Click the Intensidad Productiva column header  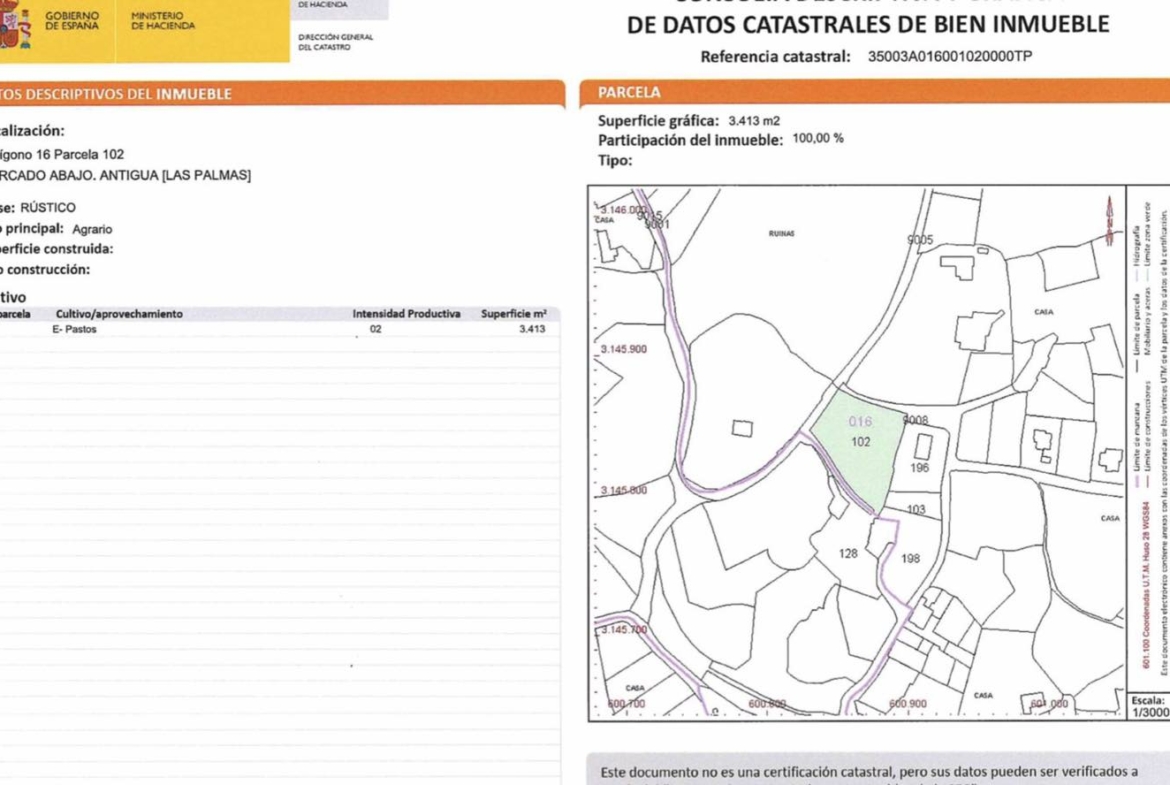tap(406, 314)
